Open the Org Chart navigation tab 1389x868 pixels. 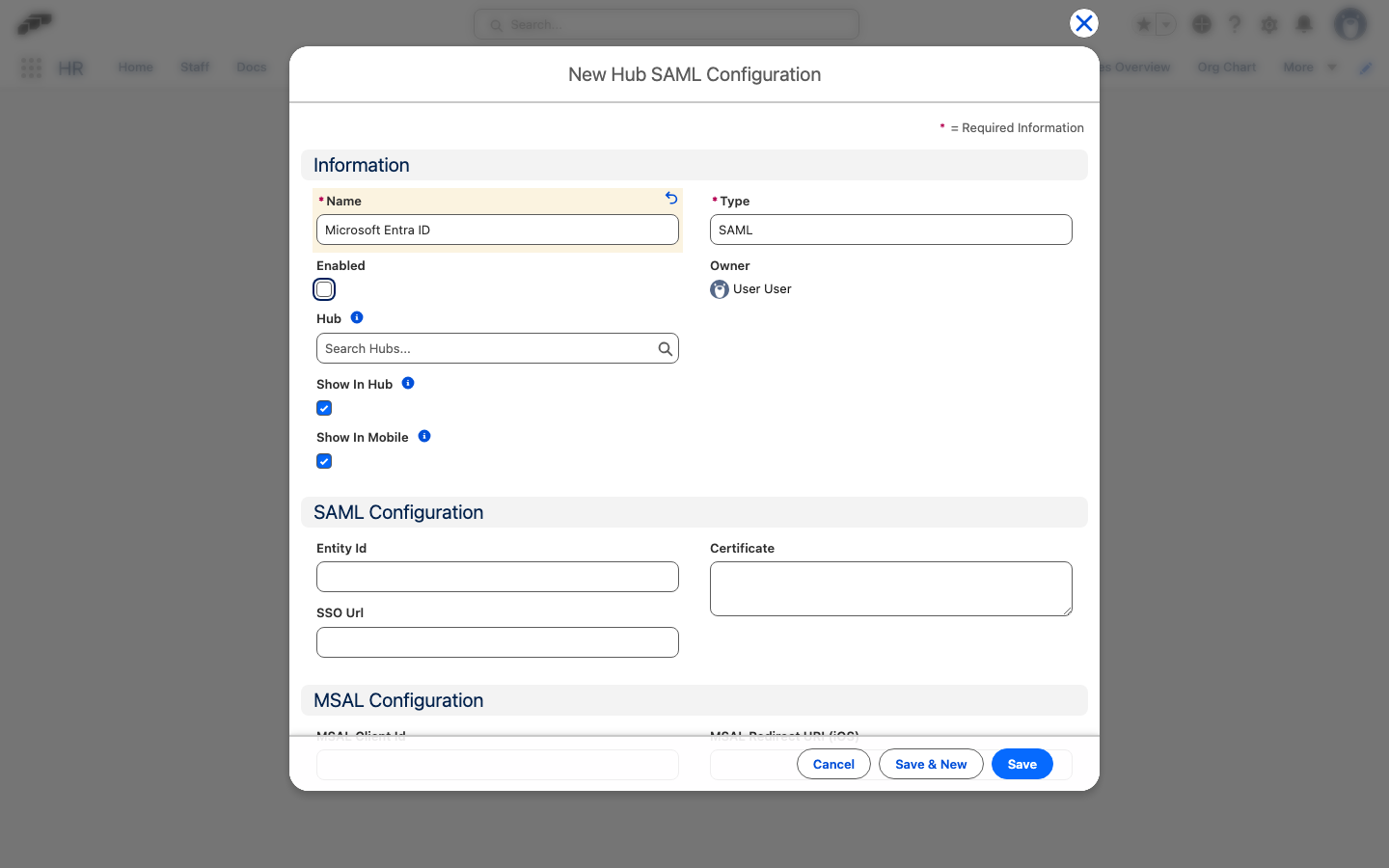click(1227, 68)
